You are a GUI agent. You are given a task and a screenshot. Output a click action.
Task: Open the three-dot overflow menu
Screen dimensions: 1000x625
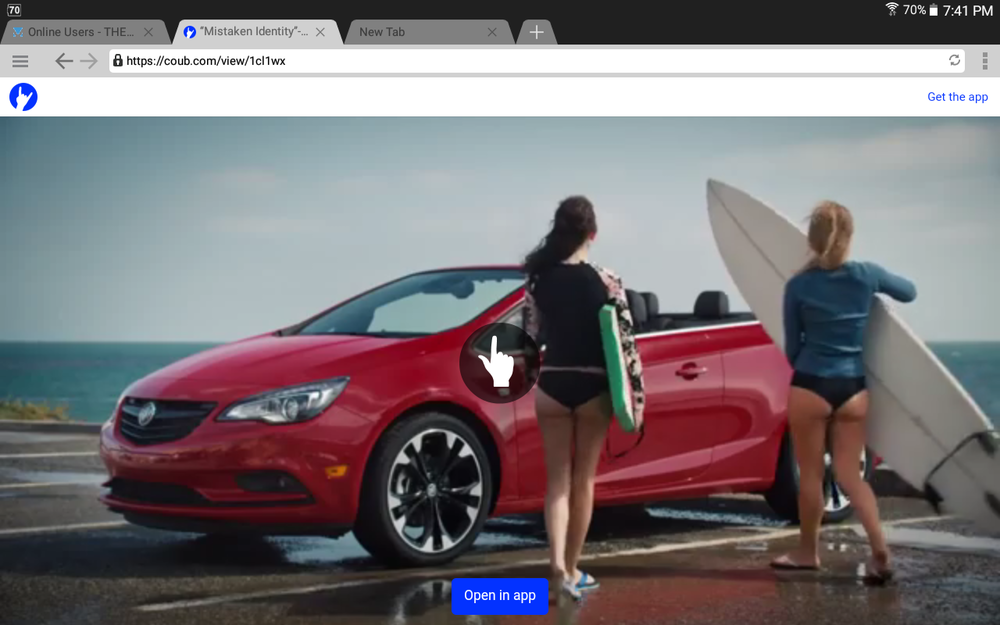(x=985, y=61)
